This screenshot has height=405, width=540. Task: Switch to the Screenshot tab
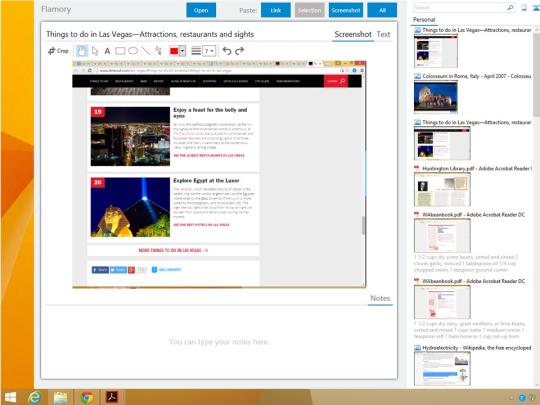pyautogui.click(x=353, y=34)
